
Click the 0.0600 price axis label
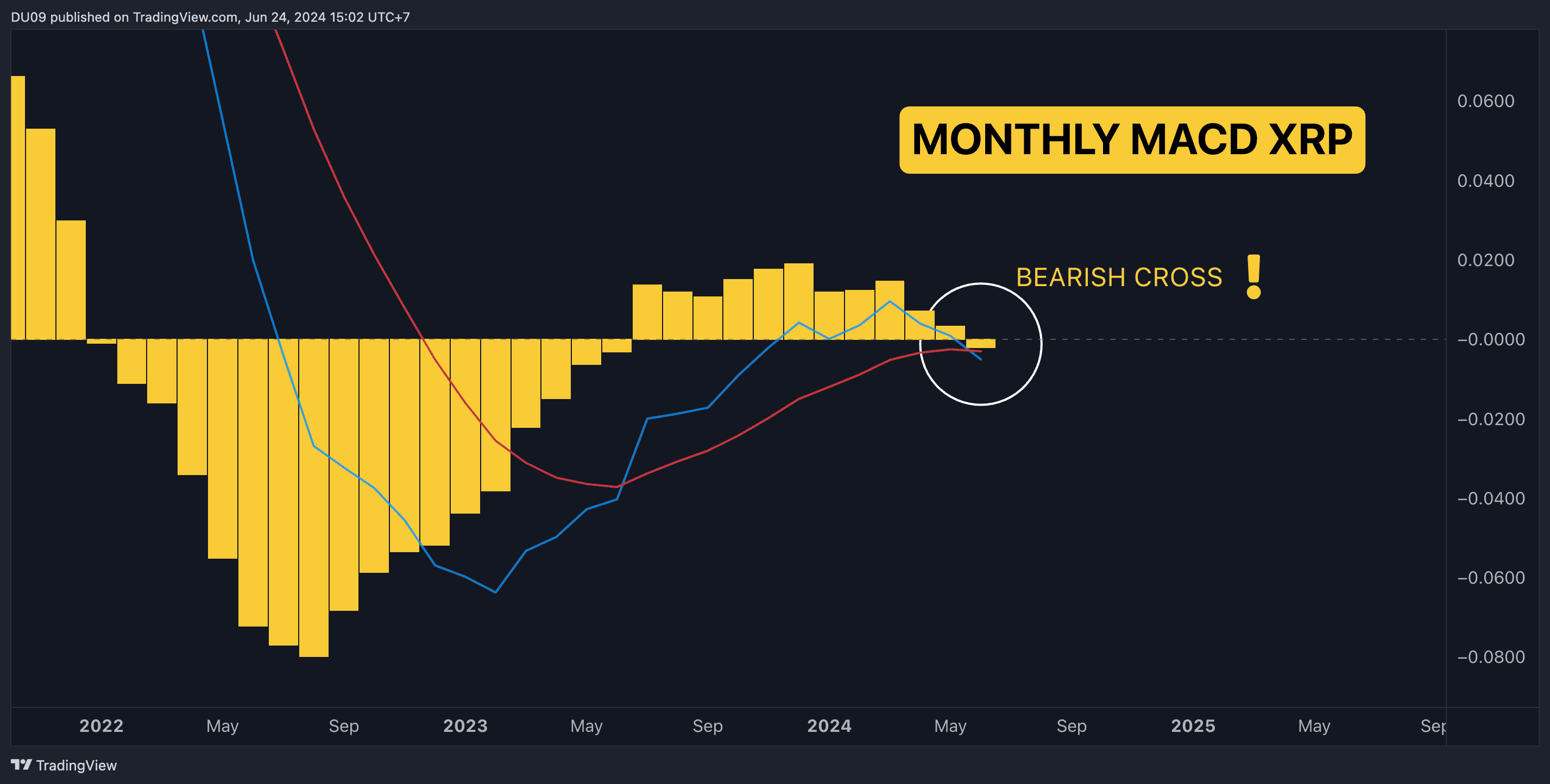click(x=1485, y=101)
